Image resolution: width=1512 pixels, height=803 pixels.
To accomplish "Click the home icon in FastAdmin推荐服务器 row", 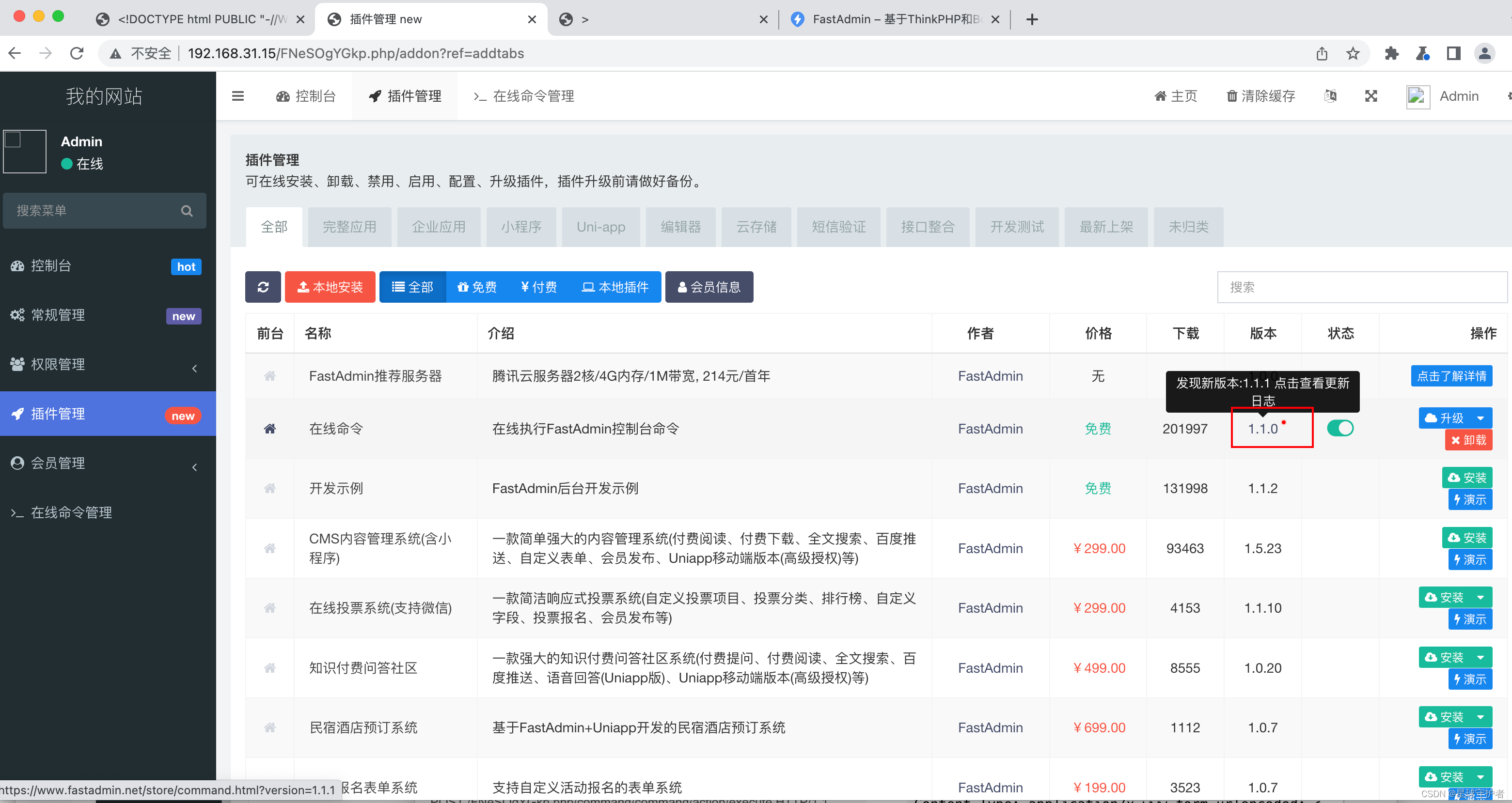I will [x=270, y=376].
